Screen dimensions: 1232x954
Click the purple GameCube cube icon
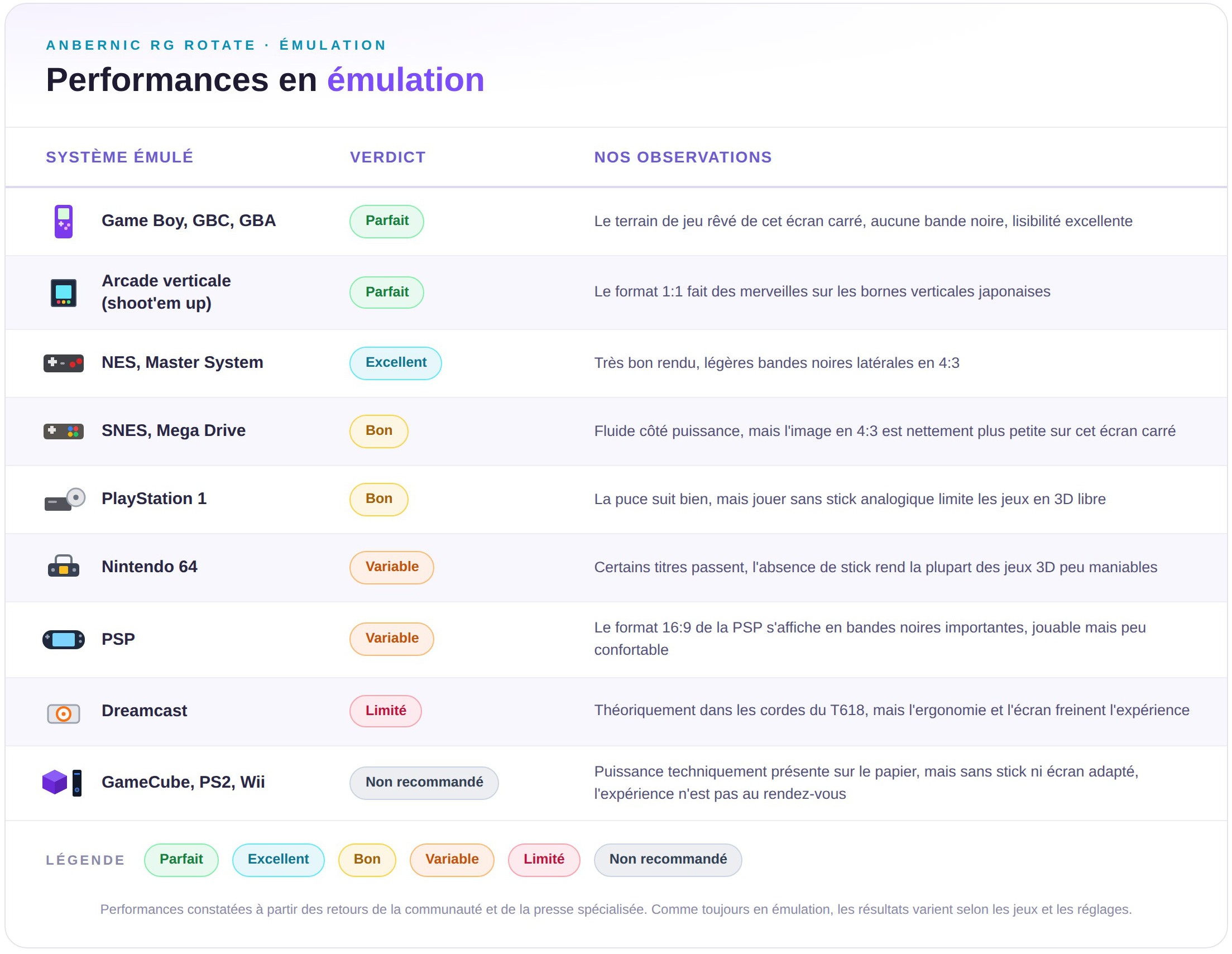(x=55, y=782)
